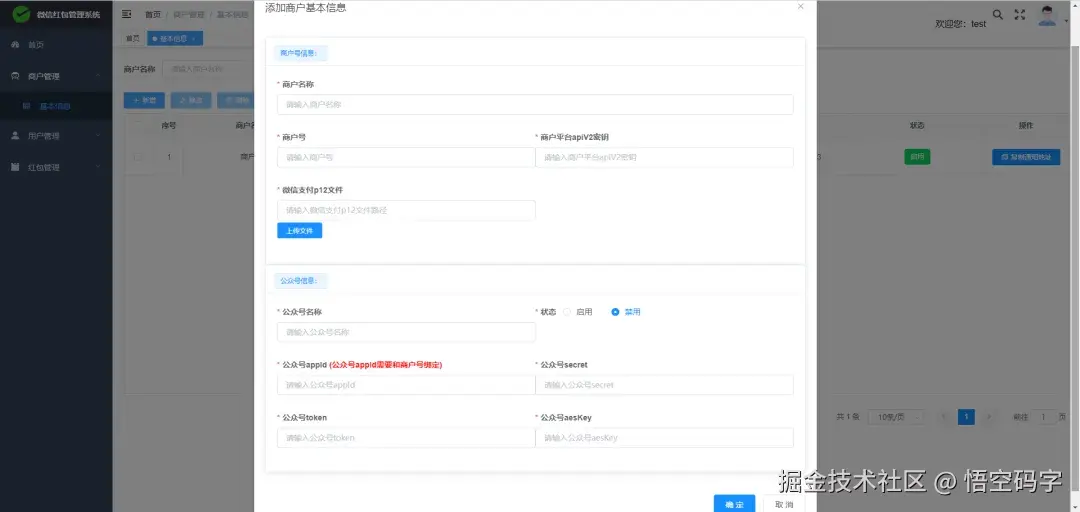Expand the 红包管理 sidebar menu
This screenshot has height=512, width=1080.
56,167
